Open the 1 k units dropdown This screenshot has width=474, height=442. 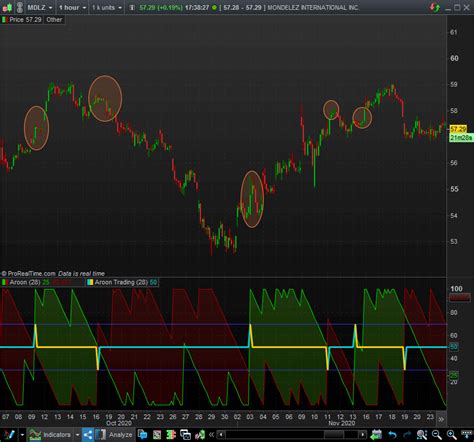click(107, 7)
